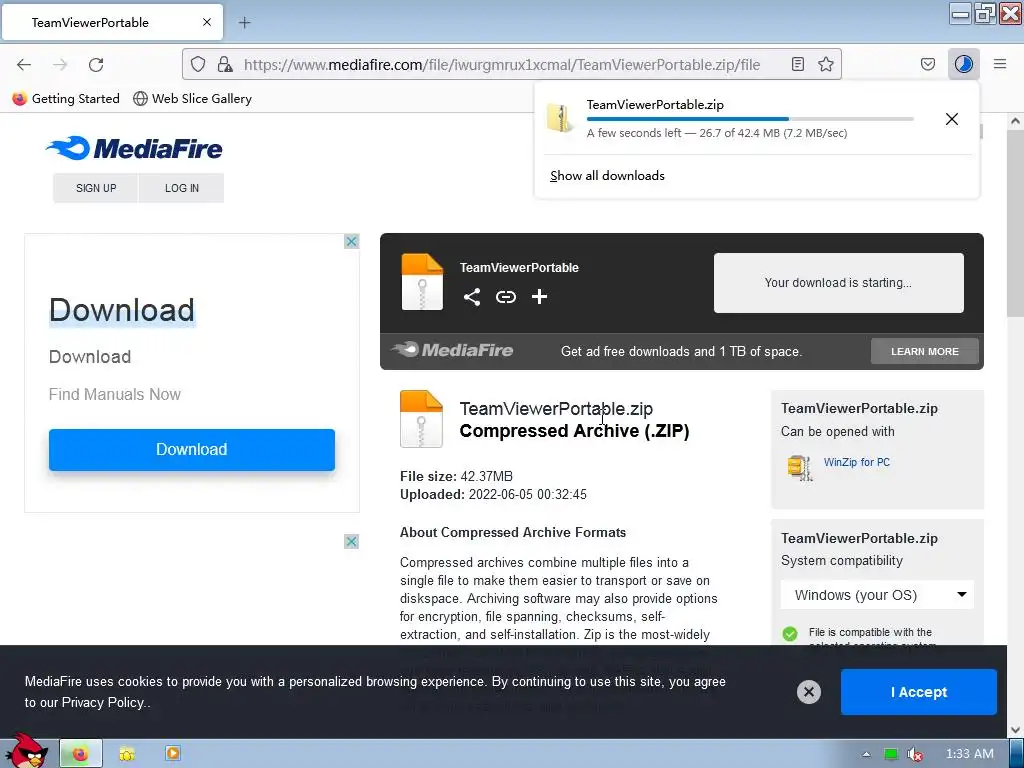Click the WinZip program icon
The image size is (1024, 768).
click(x=800, y=468)
